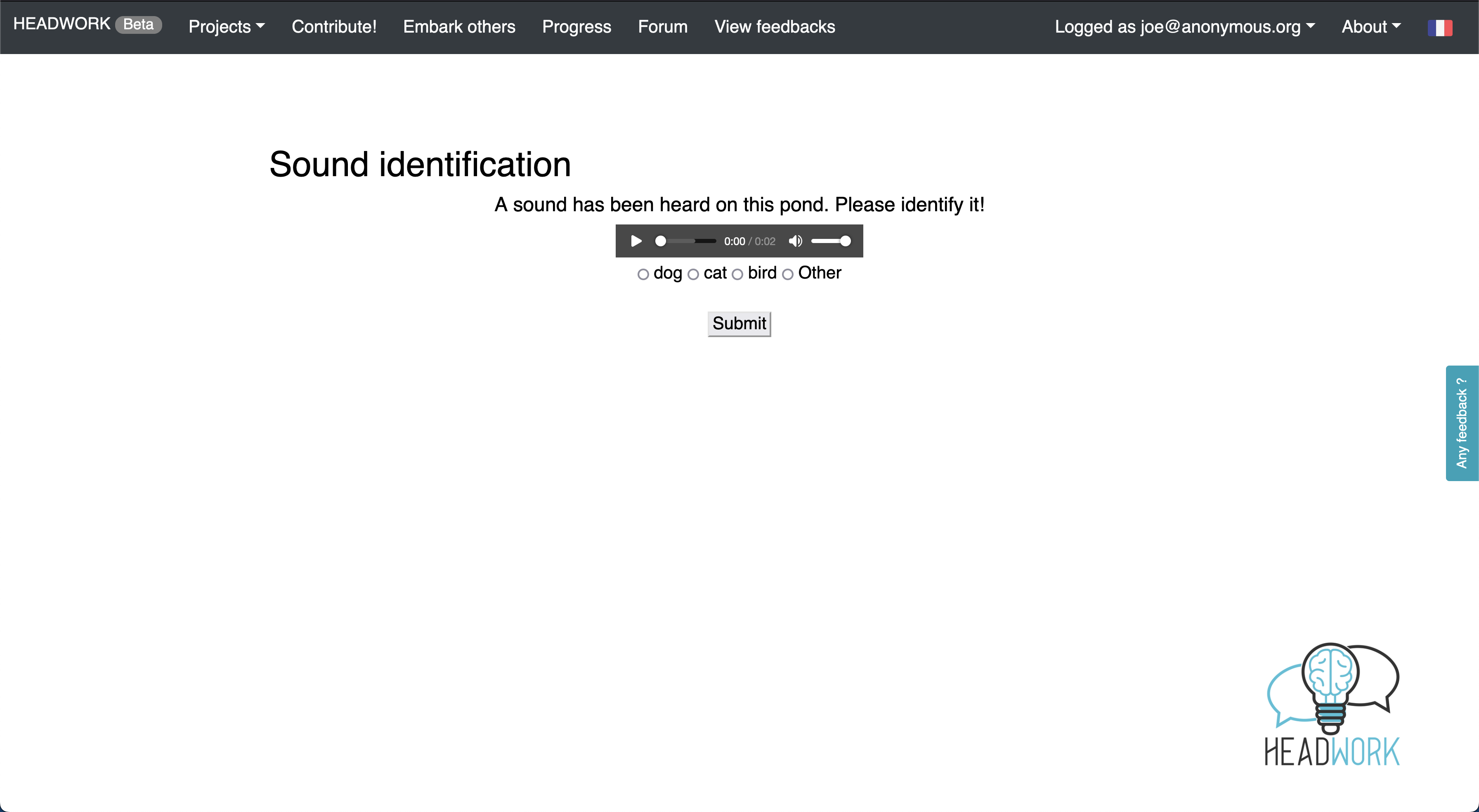Play the pond sound audio clip
The width and height of the screenshot is (1479, 812).
click(x=636, y=241)
